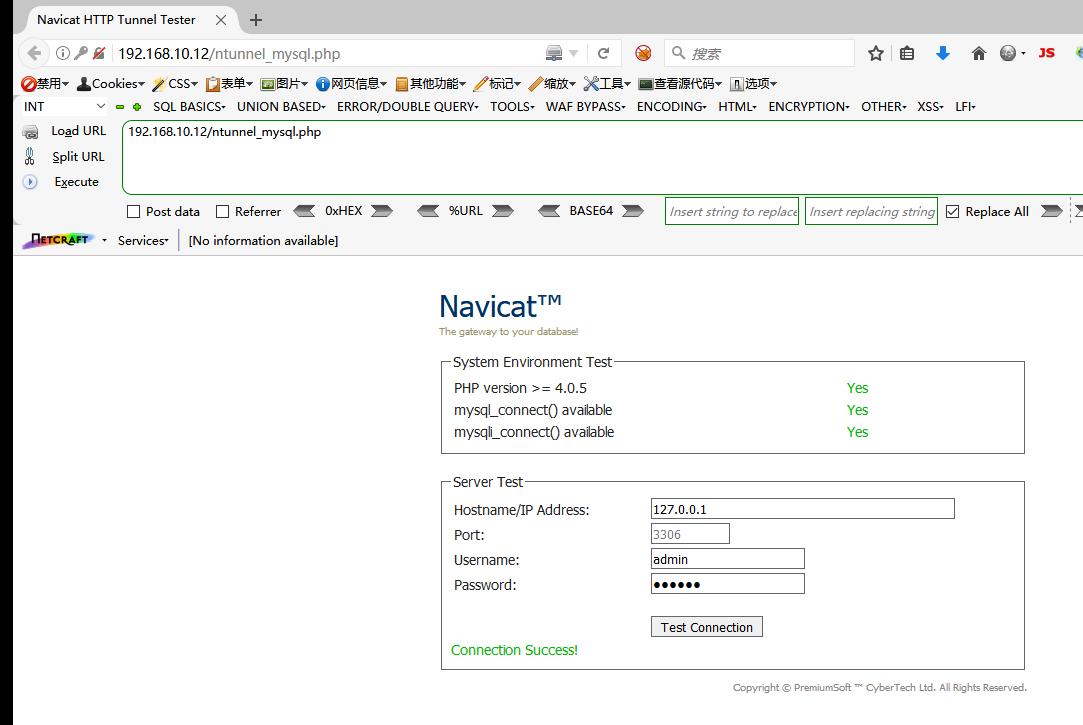Open the TOOLS menu in HackBar
1083x725 pixels.
click(x=512, y=106)
